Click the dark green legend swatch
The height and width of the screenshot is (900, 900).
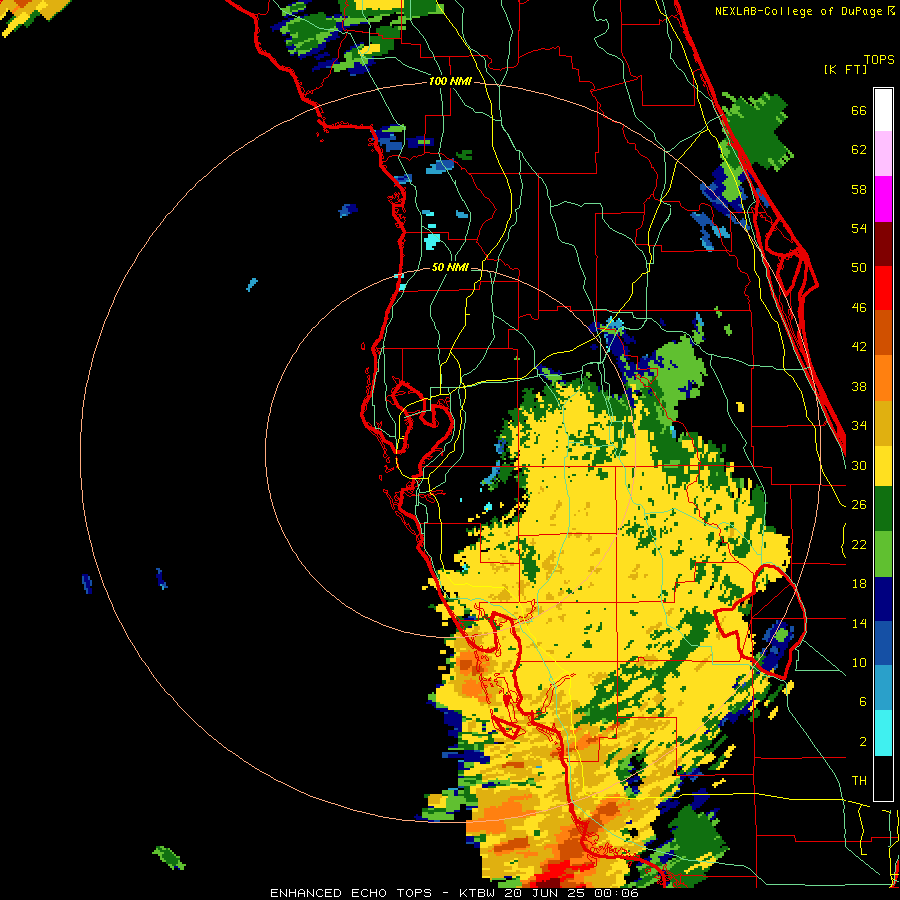click(883, 509)
